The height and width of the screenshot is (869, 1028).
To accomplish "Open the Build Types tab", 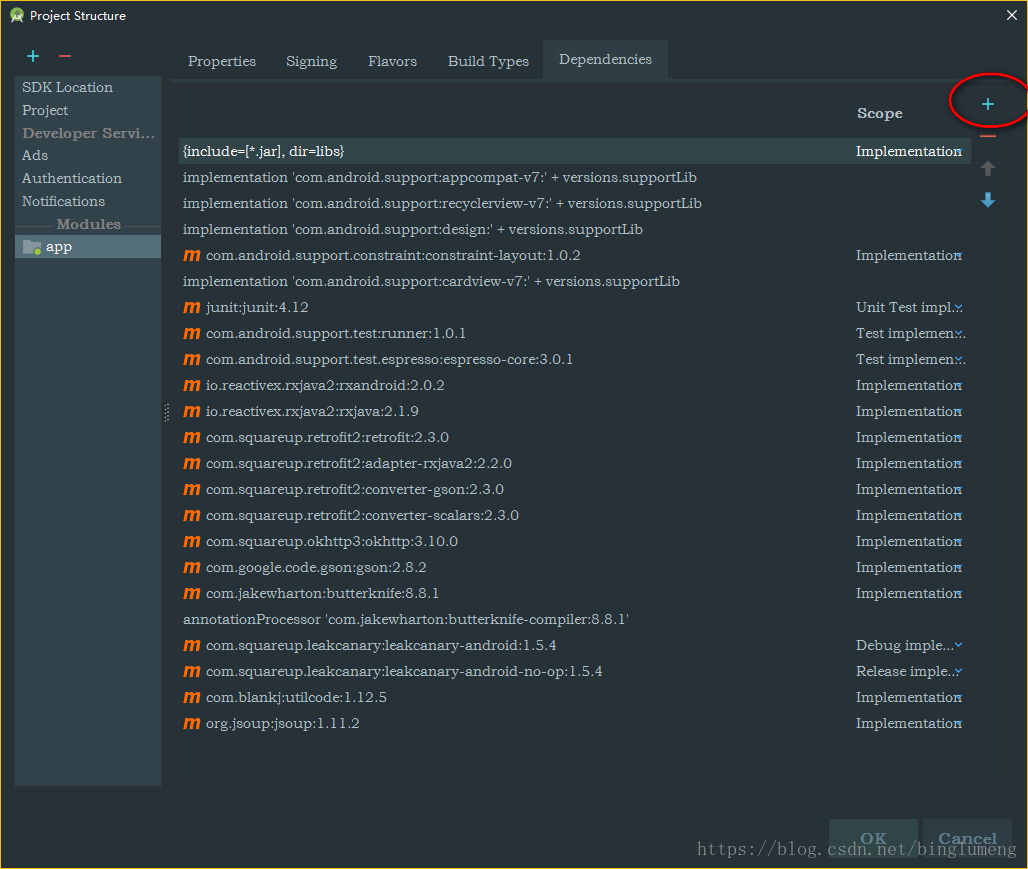I will 488,61.
